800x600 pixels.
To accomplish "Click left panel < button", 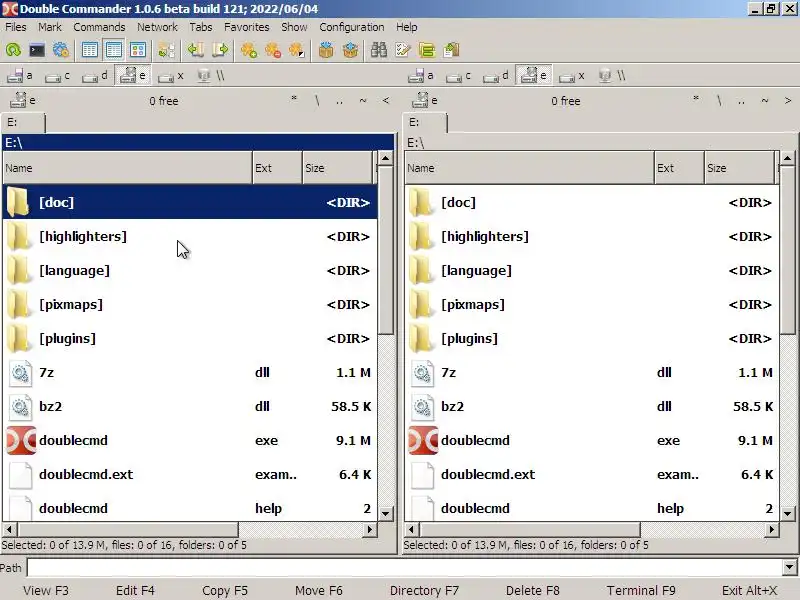I will (x=386, y=100).
